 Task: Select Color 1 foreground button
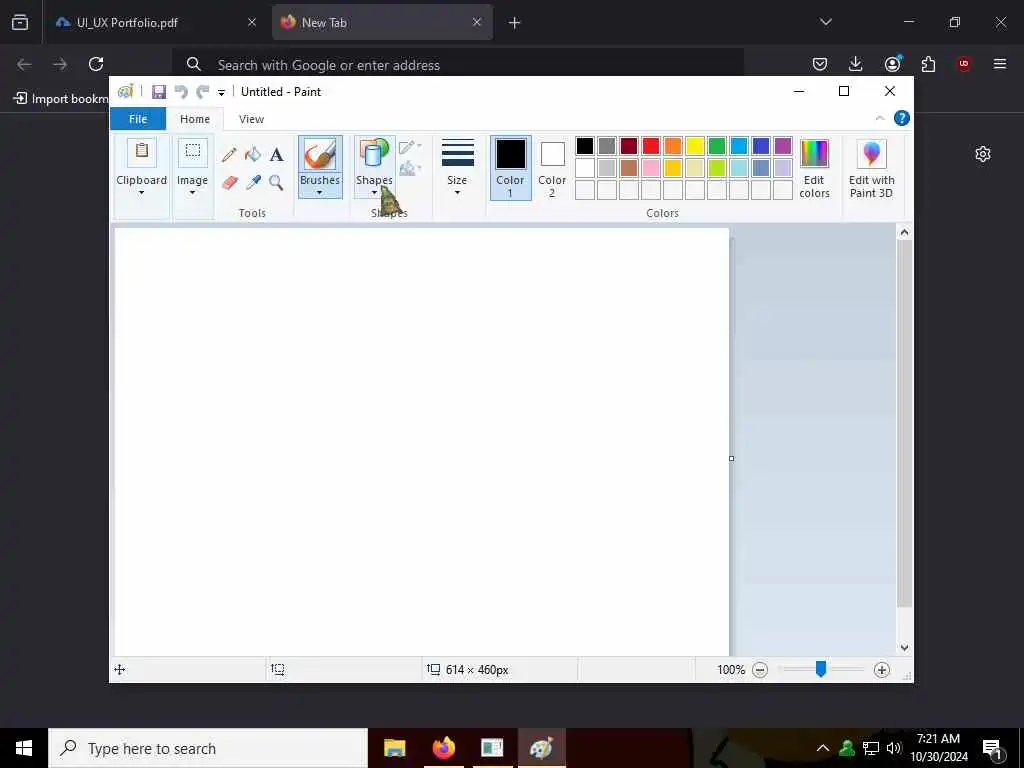click(510, 168)
